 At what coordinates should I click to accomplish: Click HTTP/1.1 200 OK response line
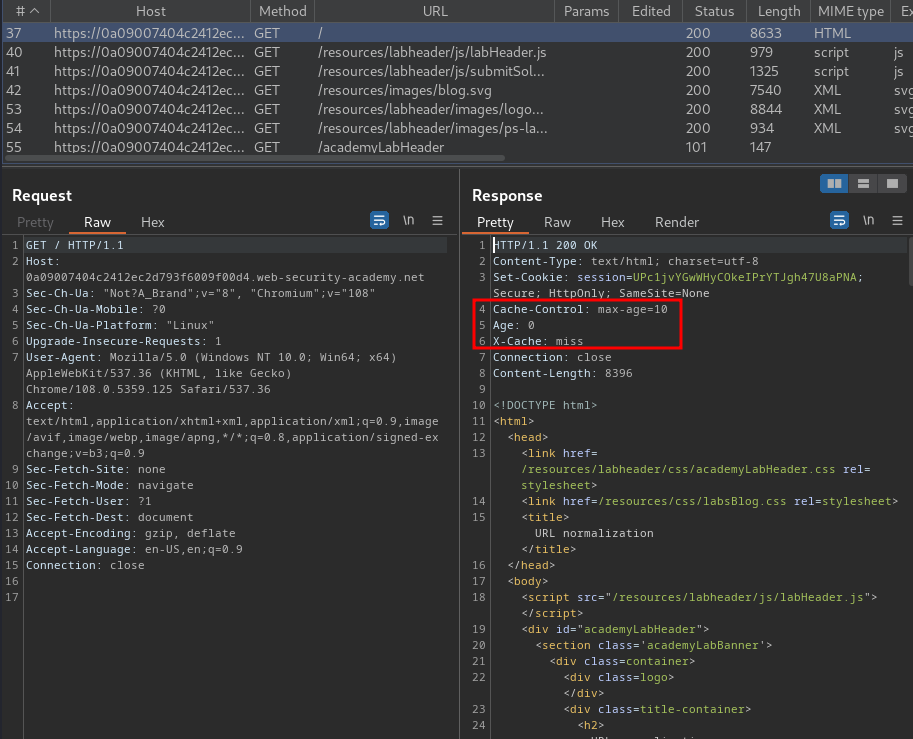[x=545, y=245]
